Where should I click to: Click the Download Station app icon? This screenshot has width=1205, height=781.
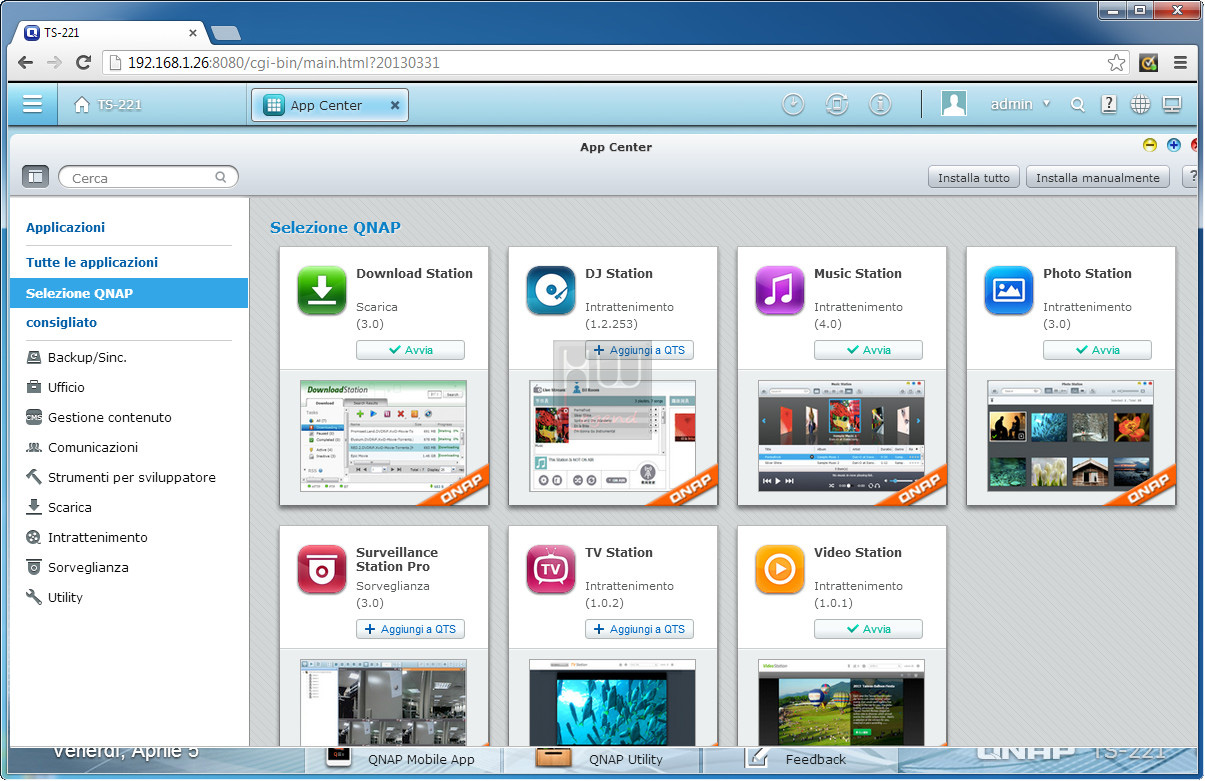tap(322, 291)
